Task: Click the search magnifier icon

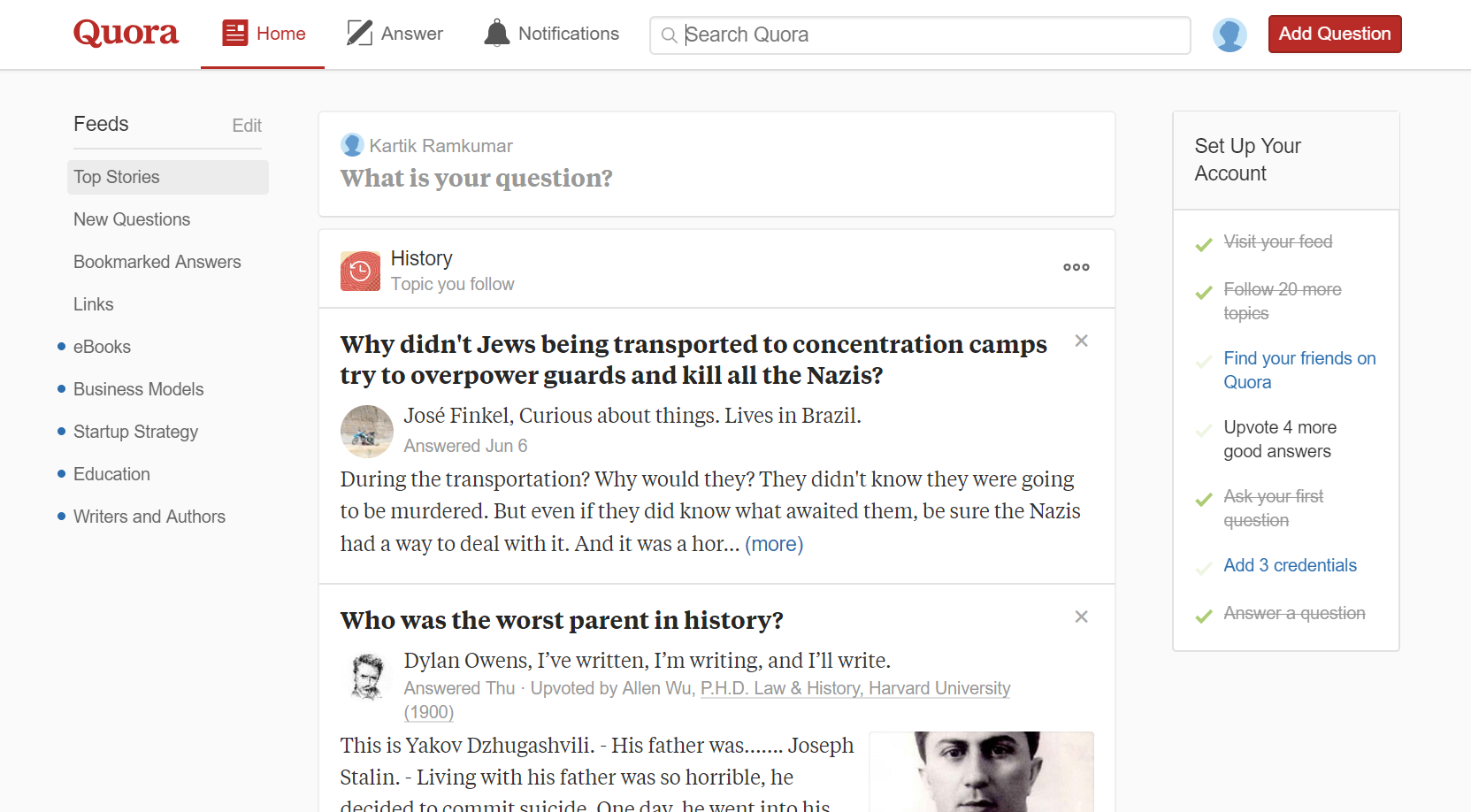Action: point(670,35)
